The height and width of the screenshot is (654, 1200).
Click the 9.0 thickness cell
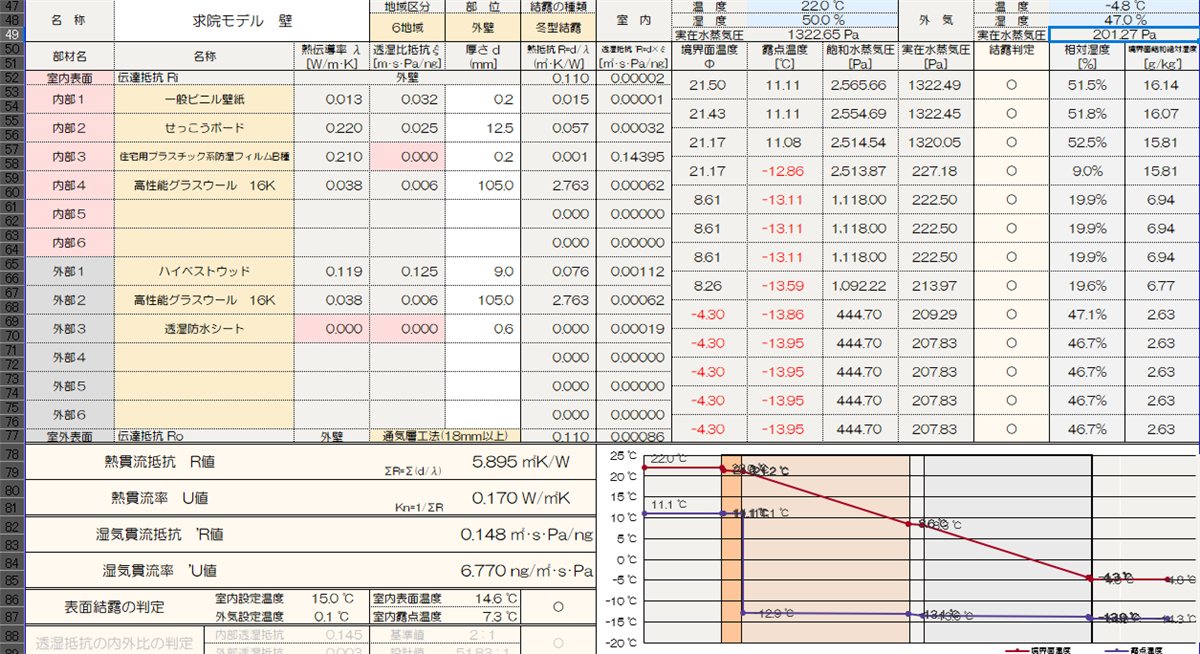pos(484,271)
